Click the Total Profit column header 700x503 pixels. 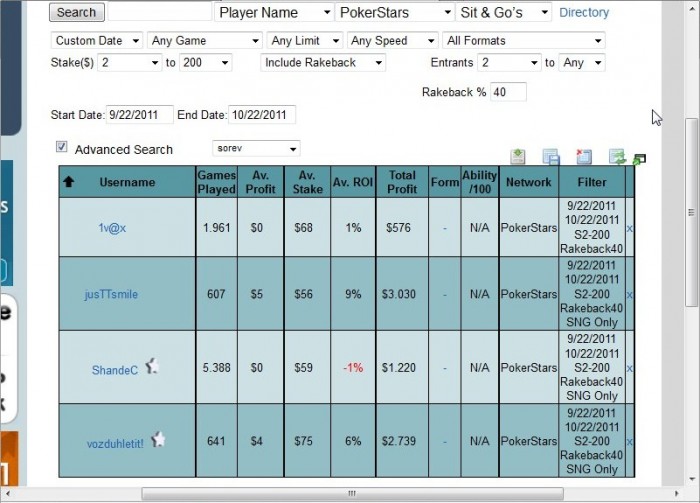(x=402, y=182)
